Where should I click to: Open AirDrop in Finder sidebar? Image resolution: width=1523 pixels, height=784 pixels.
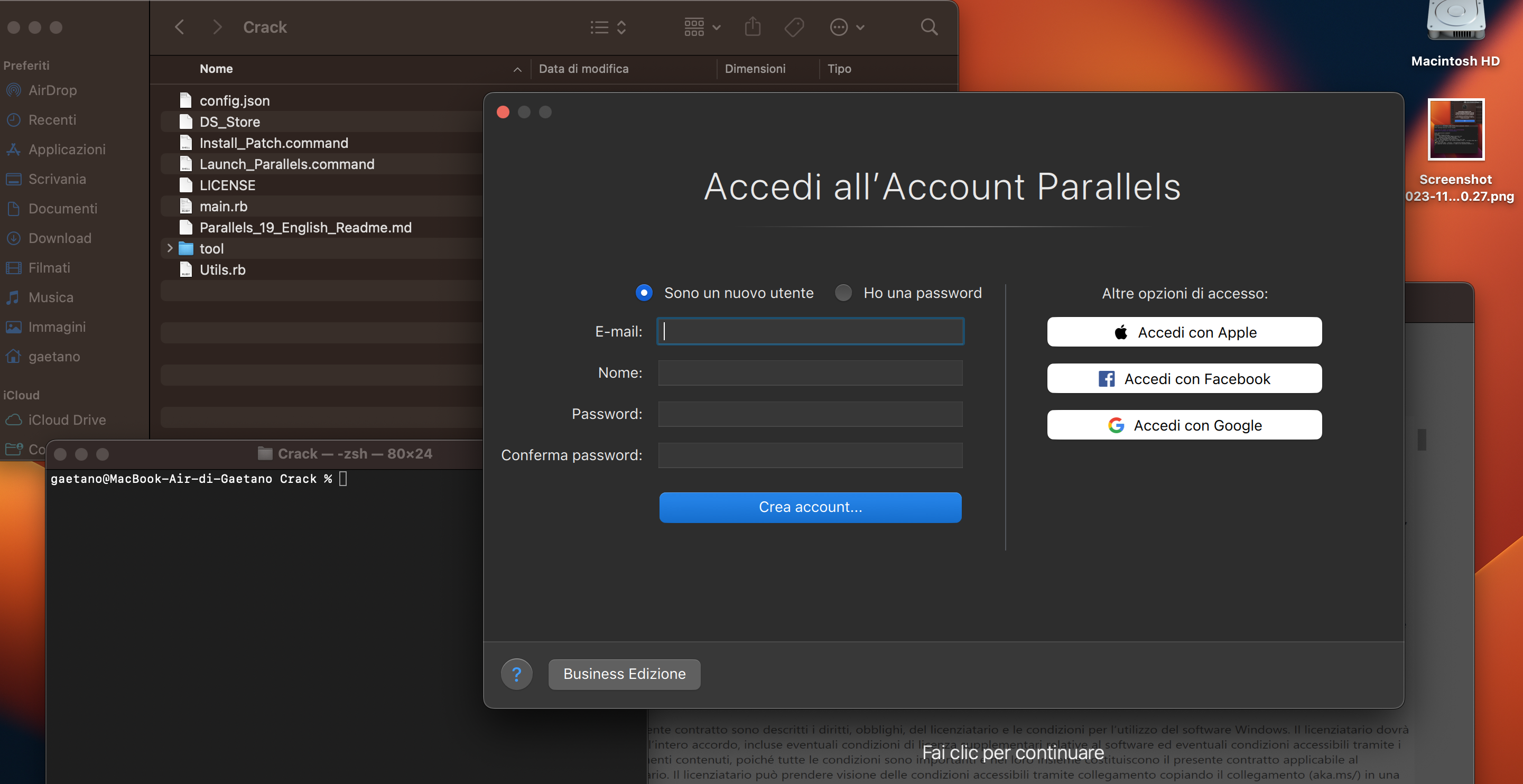click(x=52, y=90)
